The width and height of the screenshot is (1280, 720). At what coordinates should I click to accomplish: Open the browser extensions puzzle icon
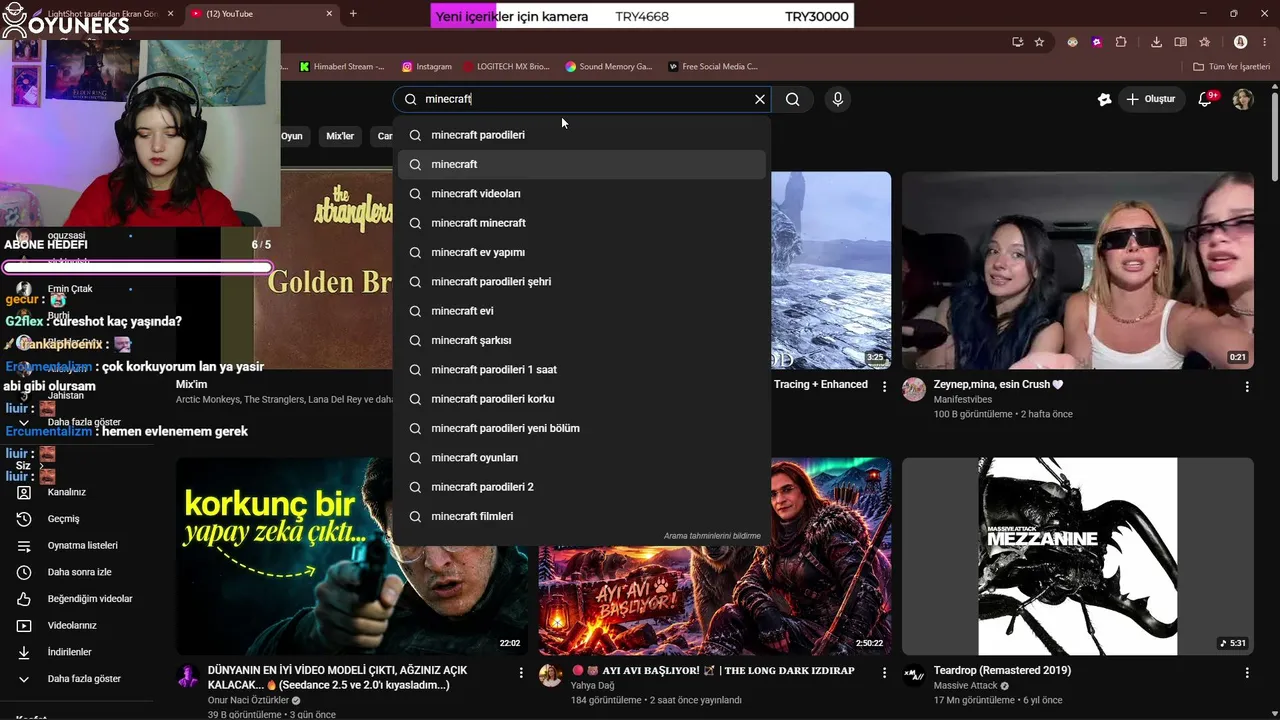pos(1120,42)
